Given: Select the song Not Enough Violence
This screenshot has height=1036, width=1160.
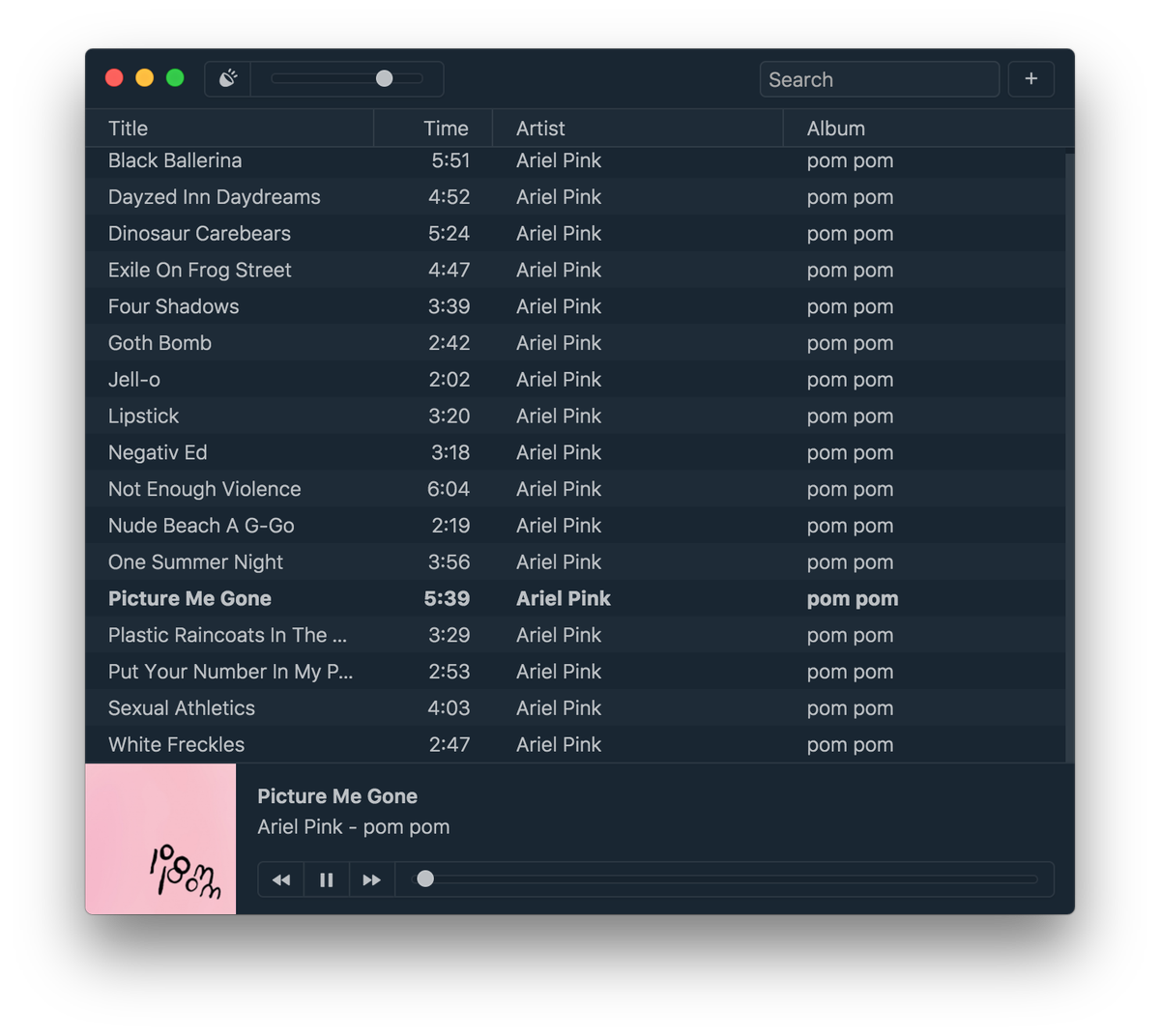Looking at the screenshot, I should pyautogui.click(x=575, y=489).
